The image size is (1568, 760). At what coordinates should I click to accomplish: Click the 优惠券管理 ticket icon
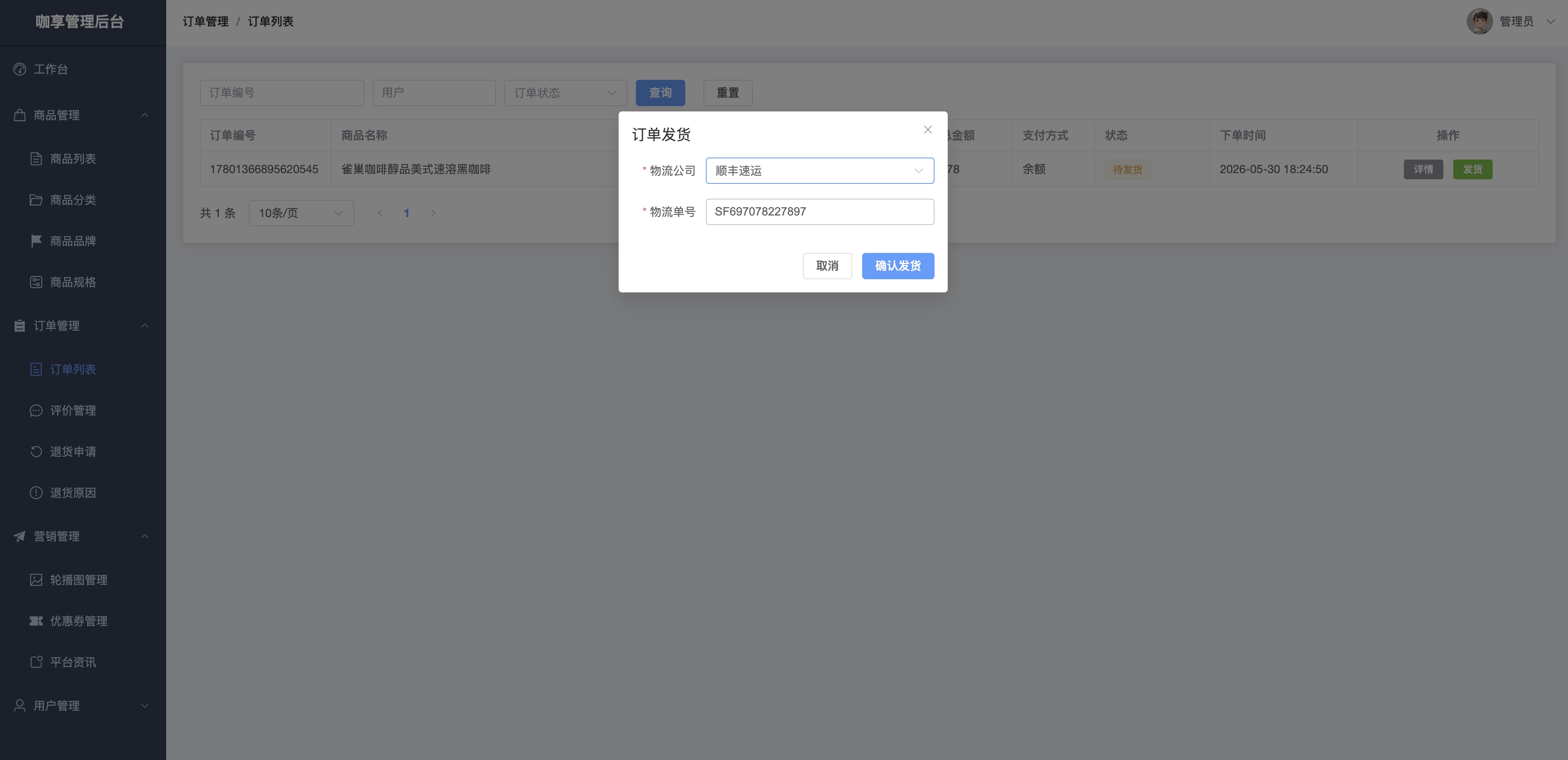pos(36,621)
